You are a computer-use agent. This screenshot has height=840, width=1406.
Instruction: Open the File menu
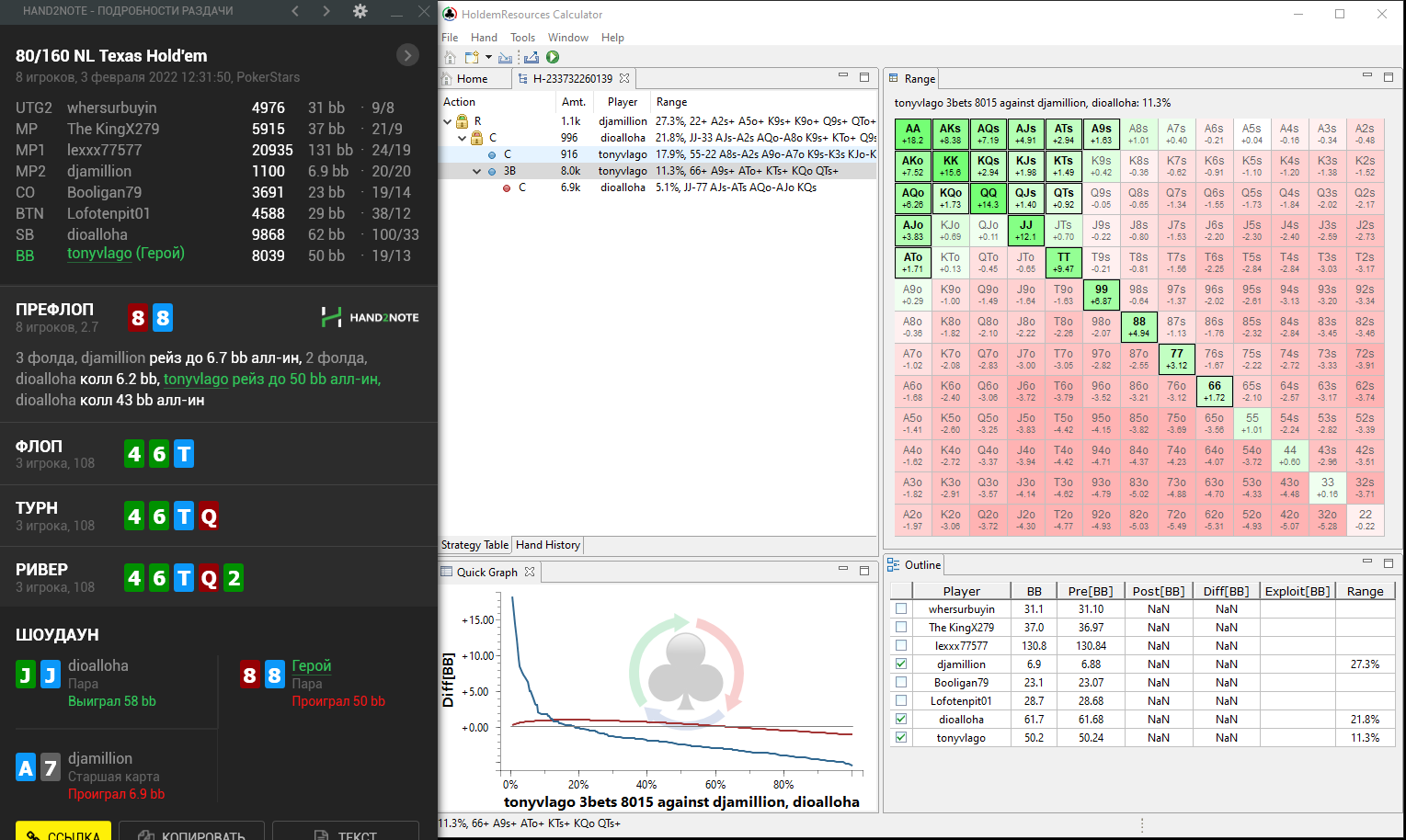(450, 38)
